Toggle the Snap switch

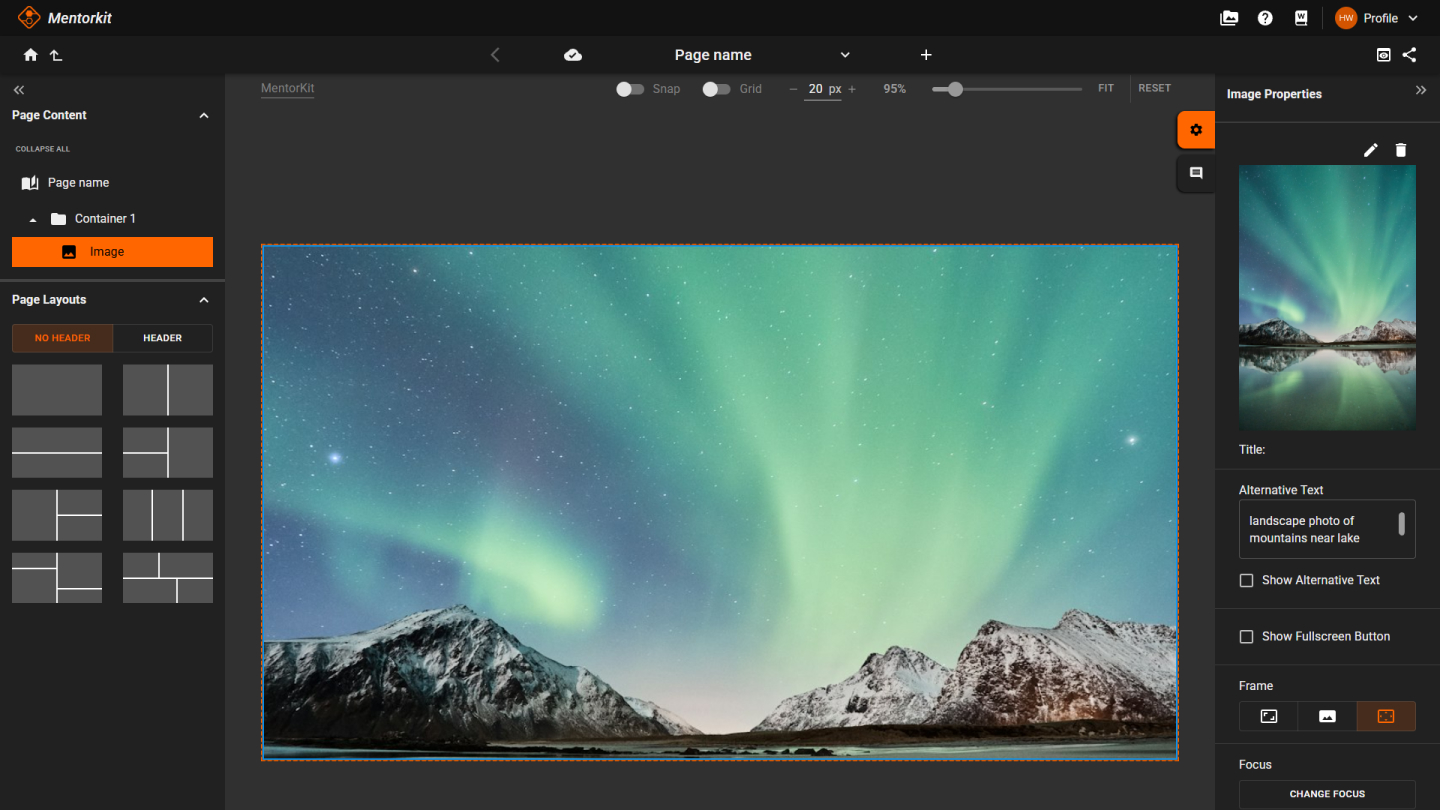(x=630, y=89)
